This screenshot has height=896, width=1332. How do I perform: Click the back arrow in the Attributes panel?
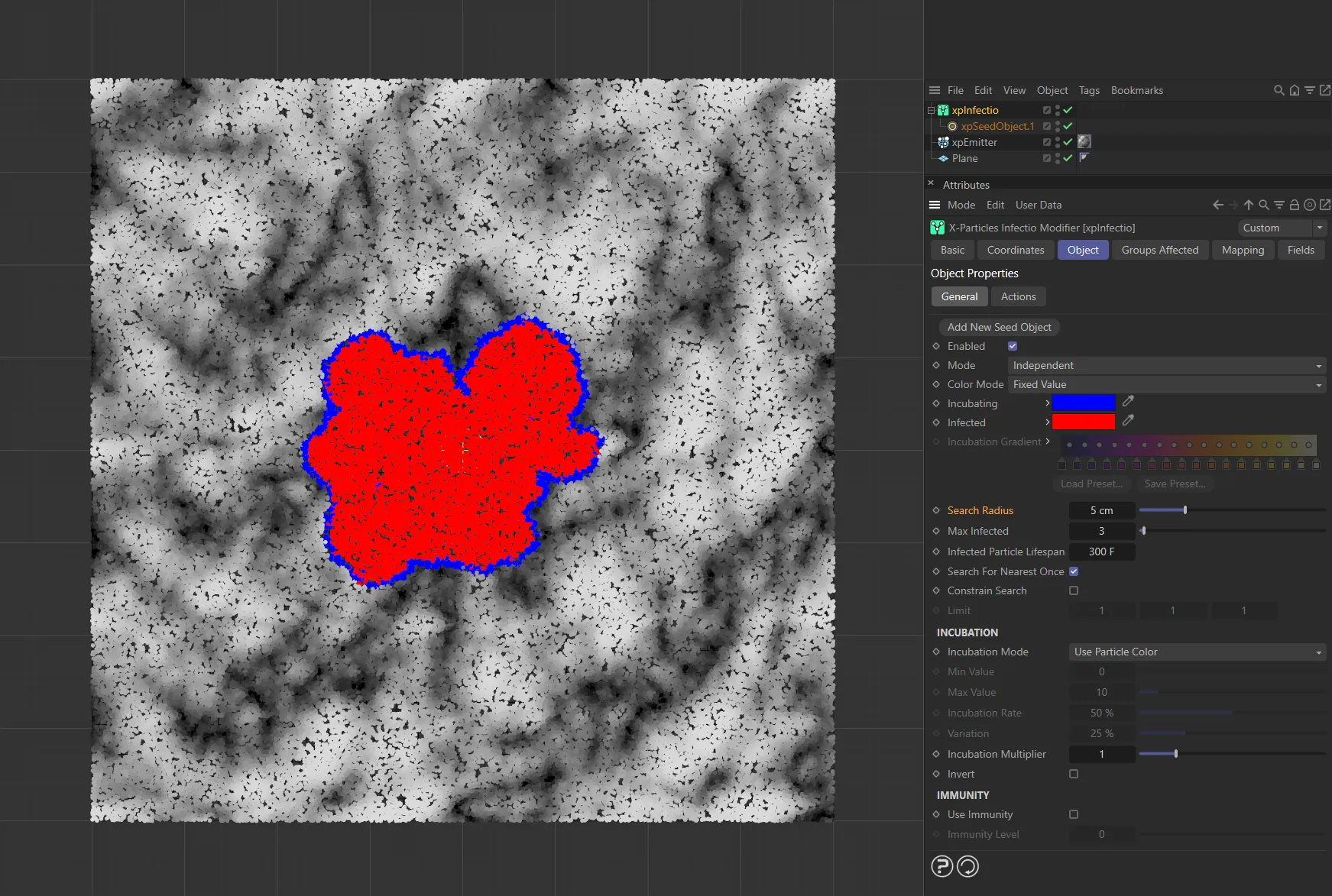pyautogui.click(x=1217, y=205)
